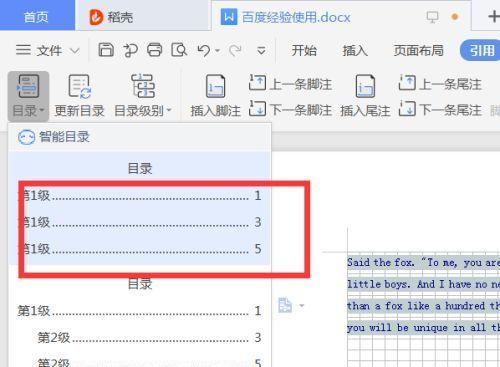
Task: Go to 下一条脚注 next footnote
Action: pyautogui.click(x=290, y=109)
